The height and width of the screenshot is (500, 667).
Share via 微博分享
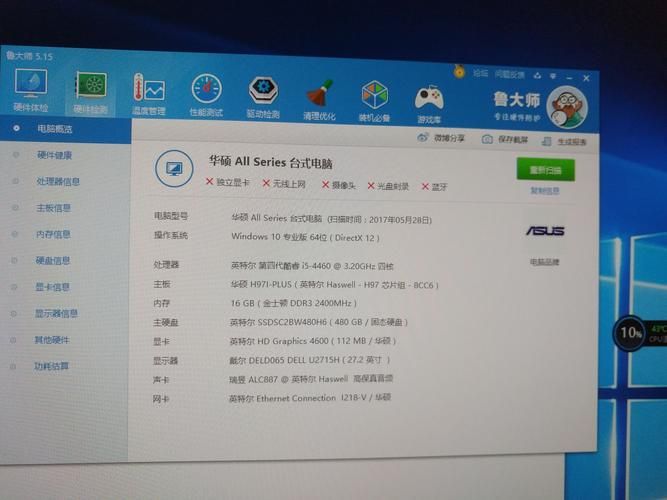pos(442,138)
